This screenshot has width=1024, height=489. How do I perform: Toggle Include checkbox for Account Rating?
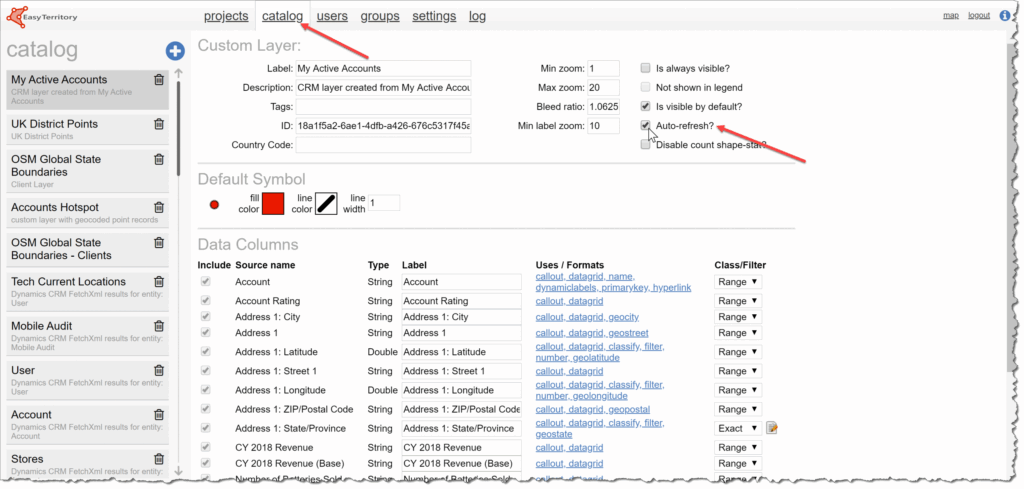tap(206, 301)
